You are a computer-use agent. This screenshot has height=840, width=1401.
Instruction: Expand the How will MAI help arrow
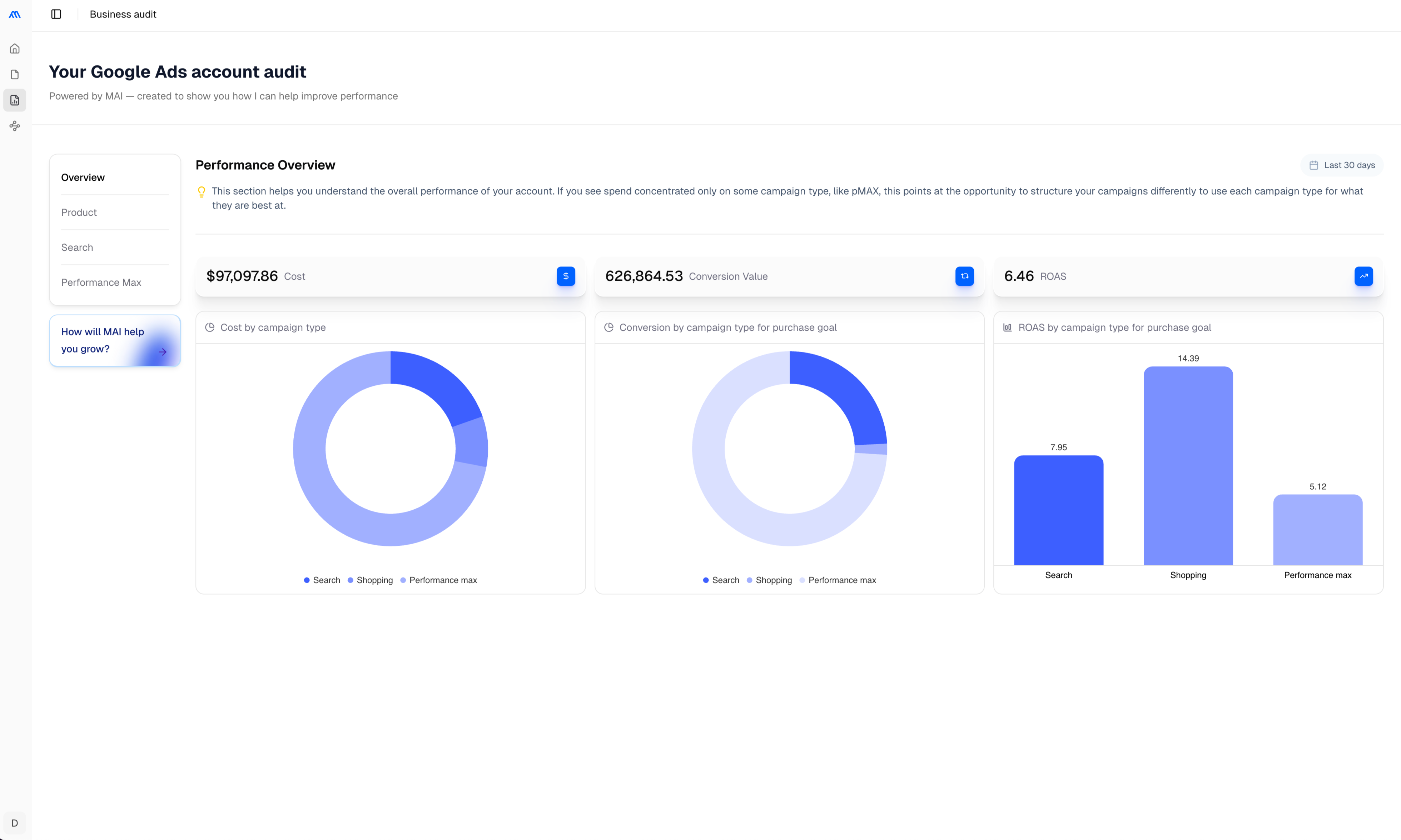(x=163, y=351)
